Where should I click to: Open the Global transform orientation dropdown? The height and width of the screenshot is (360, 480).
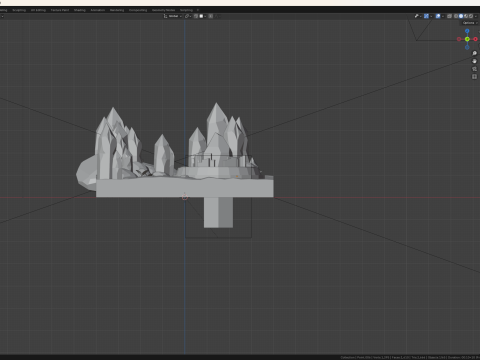173,16
